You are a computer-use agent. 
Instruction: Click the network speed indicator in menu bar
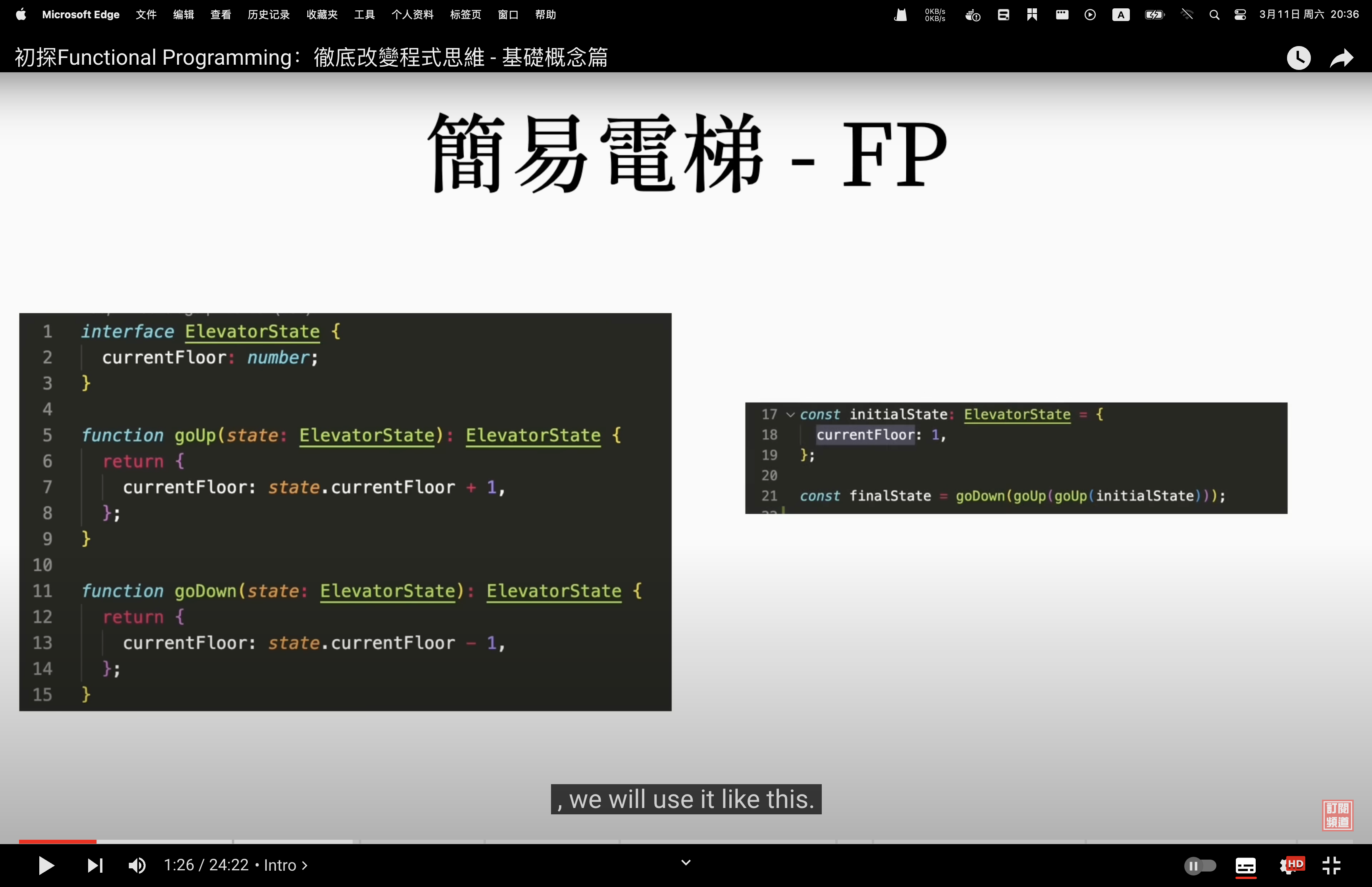(935, 15)
